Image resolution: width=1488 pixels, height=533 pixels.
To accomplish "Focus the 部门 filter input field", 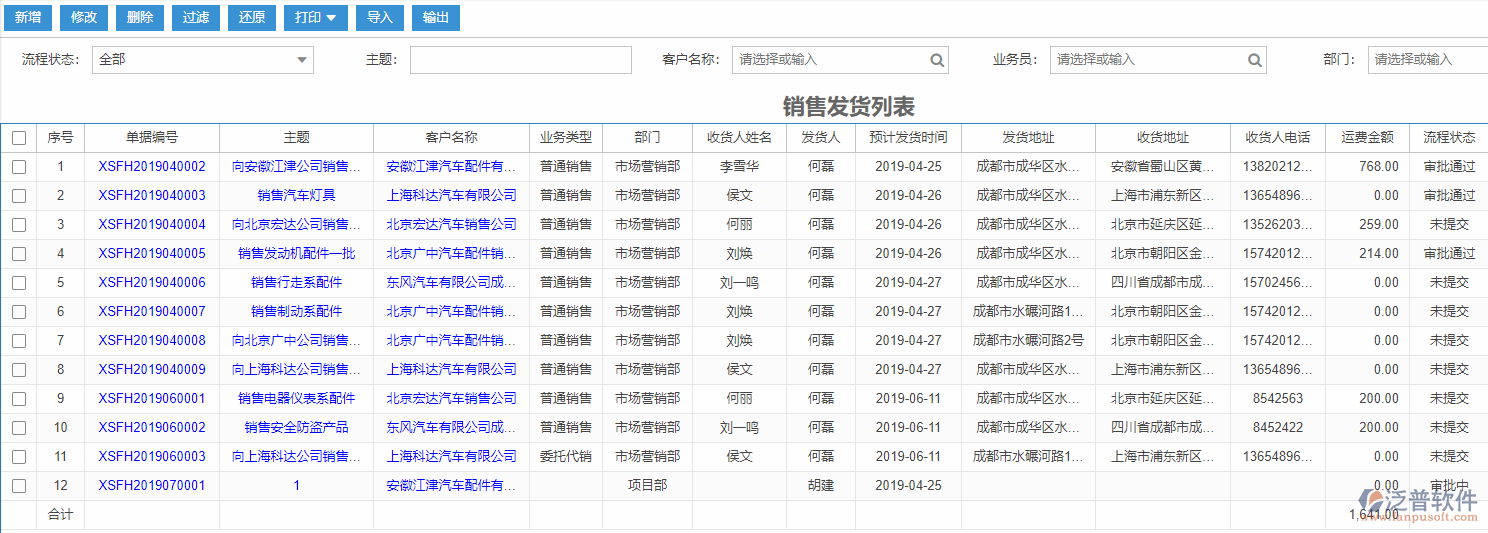I will [1428, 60].
